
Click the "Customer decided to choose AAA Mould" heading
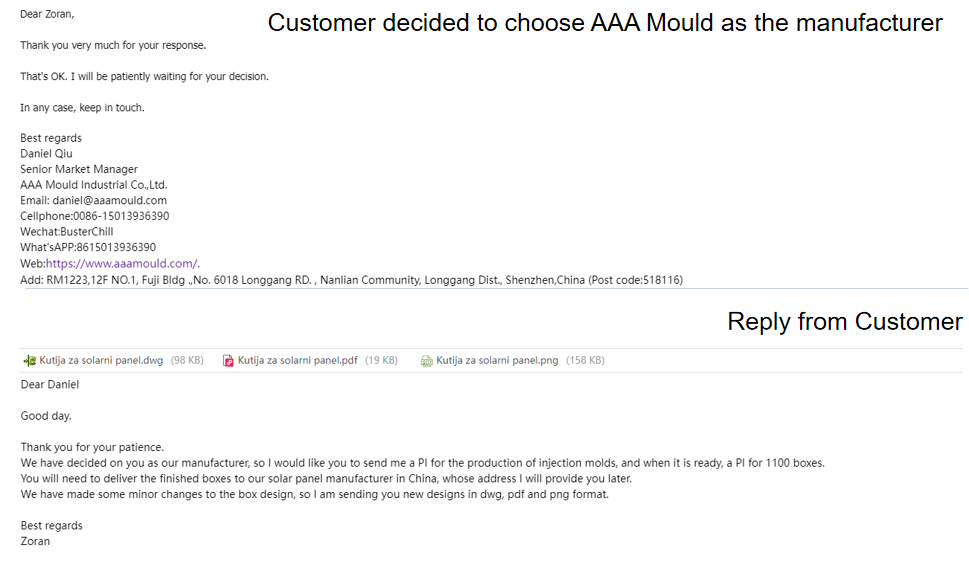tap(605, 23)
